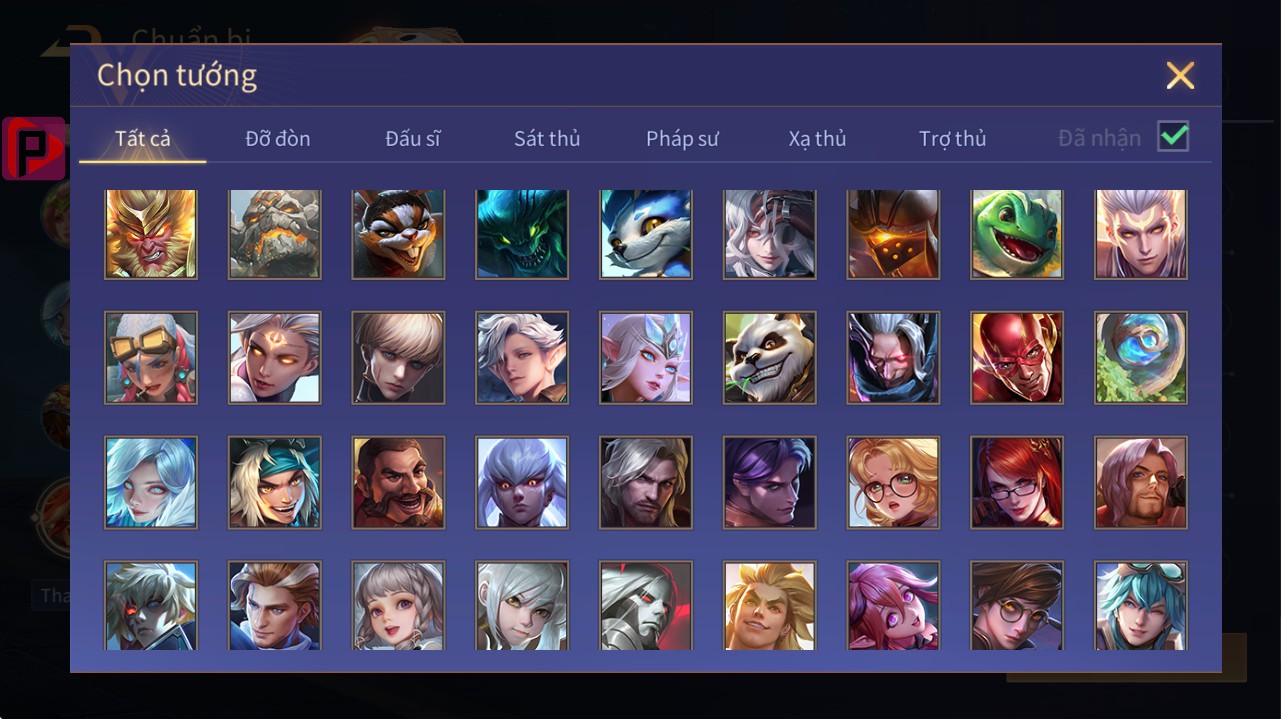1281x719 pixels.
Task: Open the Sát thủ tab
Action: (547, 138)
